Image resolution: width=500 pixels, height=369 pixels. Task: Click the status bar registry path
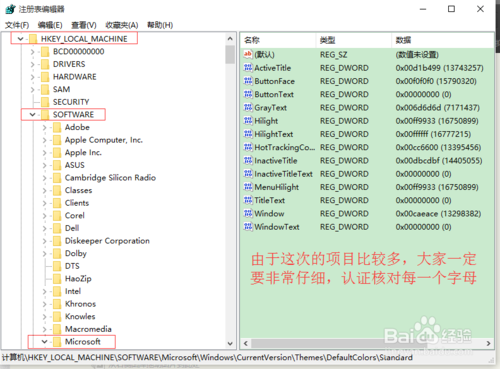(207, 358)
